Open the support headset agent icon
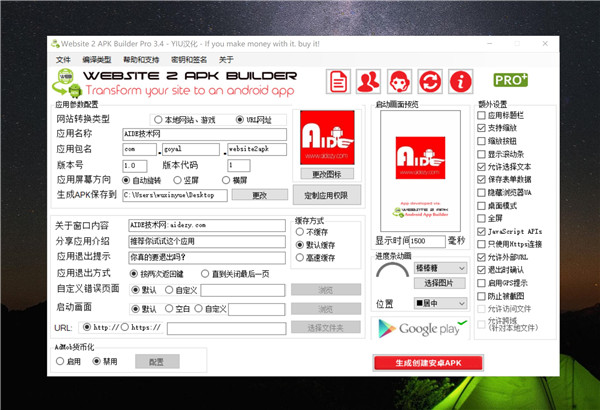The height and width of the screenshot is (410, 600). (399, 81)
